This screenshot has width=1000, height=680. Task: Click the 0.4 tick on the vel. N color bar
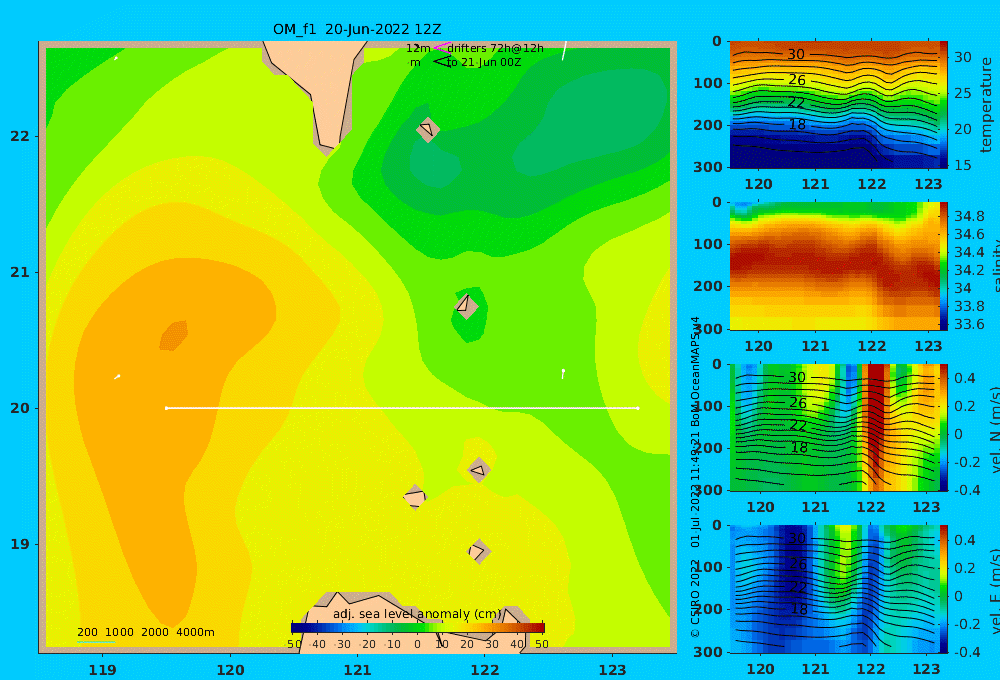point(965,378)
